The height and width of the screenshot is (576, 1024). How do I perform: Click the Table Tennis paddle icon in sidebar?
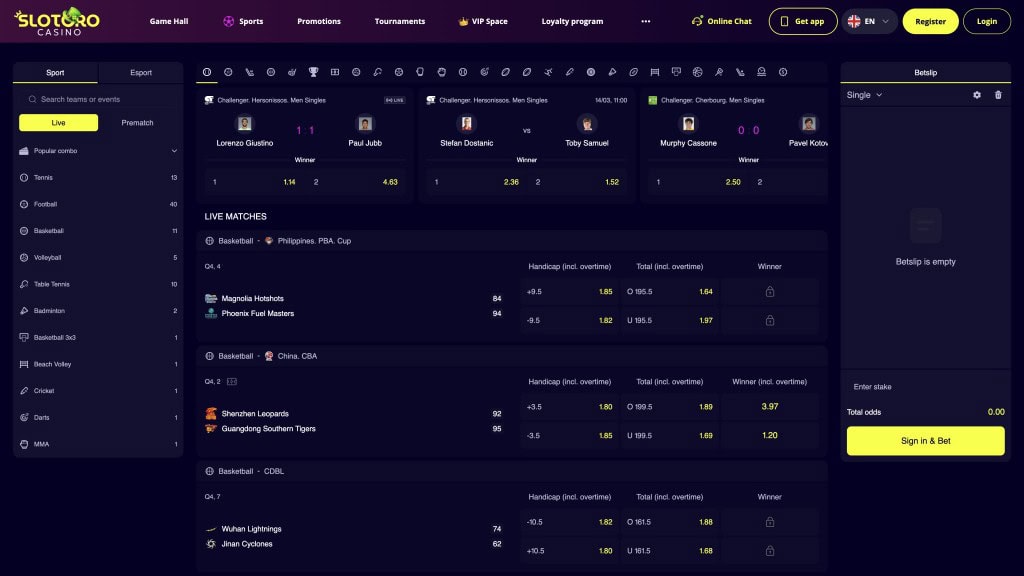24,284
